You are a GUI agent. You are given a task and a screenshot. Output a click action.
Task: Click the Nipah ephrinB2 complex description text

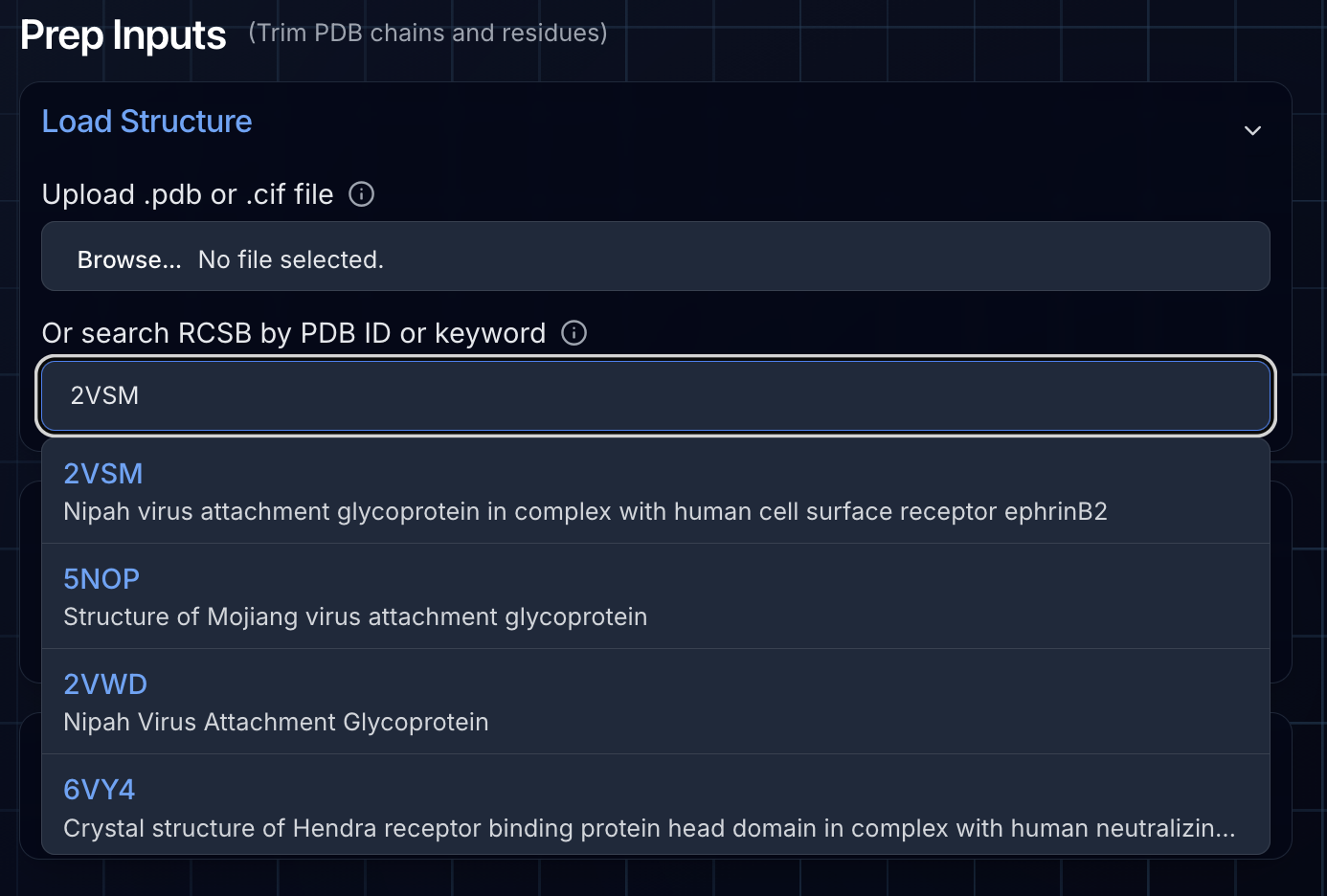coord(585,511)
